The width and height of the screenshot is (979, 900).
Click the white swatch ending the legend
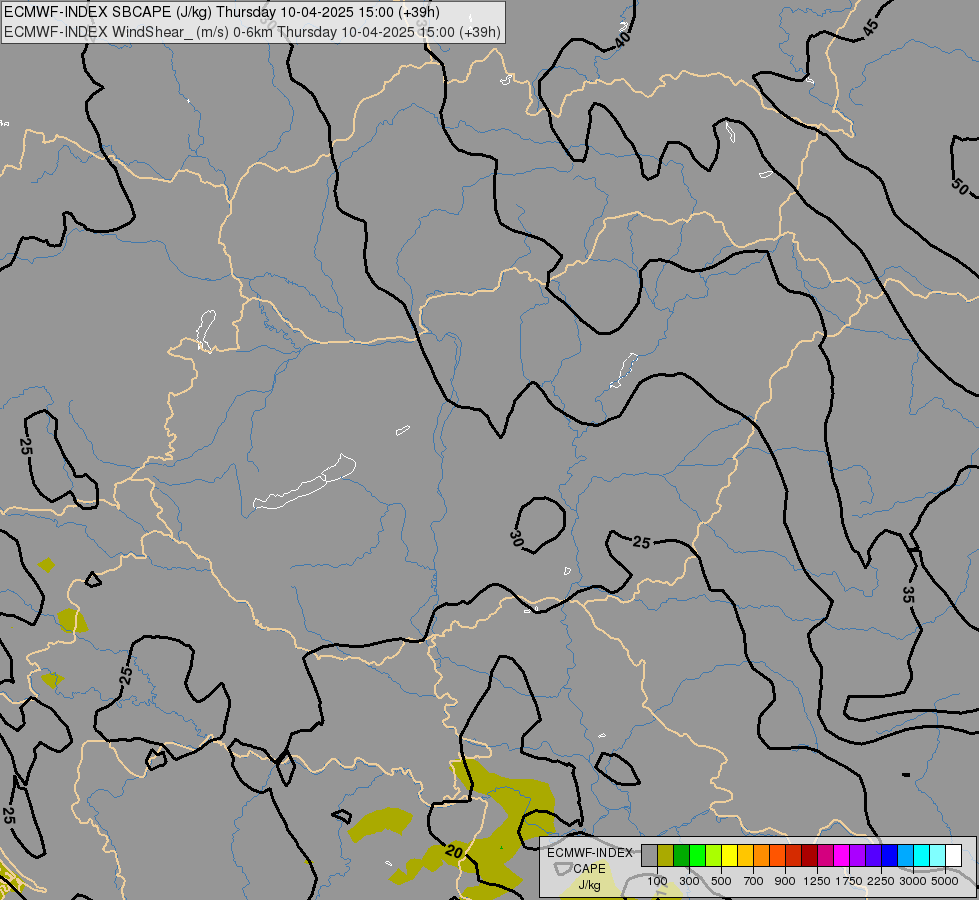point(954,856)
